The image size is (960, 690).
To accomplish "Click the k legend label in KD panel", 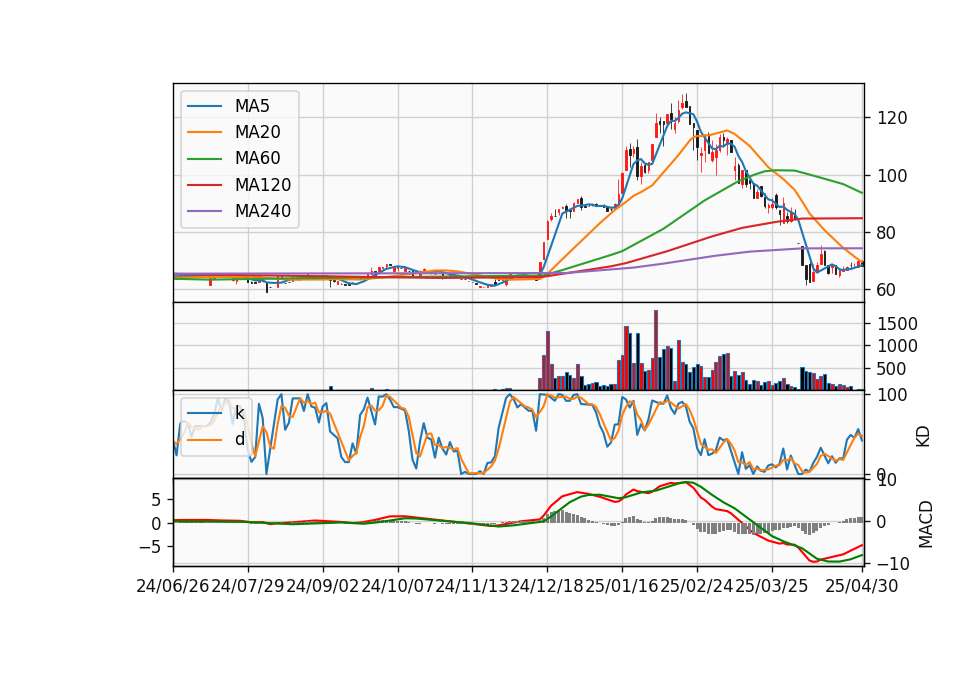I will [239, 413].
